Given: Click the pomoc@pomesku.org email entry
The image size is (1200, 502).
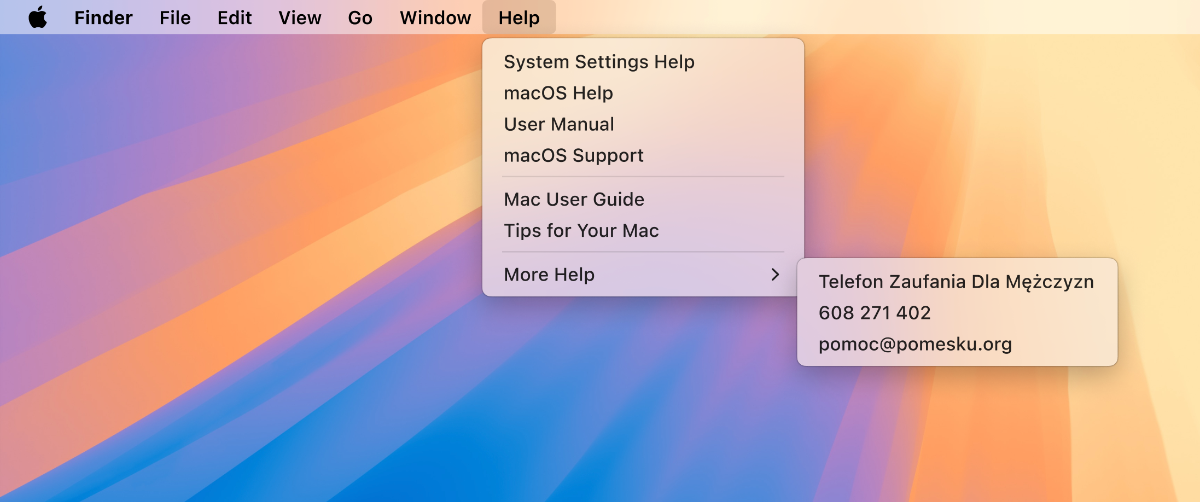Looking at the screenshot, I should 915,344.
